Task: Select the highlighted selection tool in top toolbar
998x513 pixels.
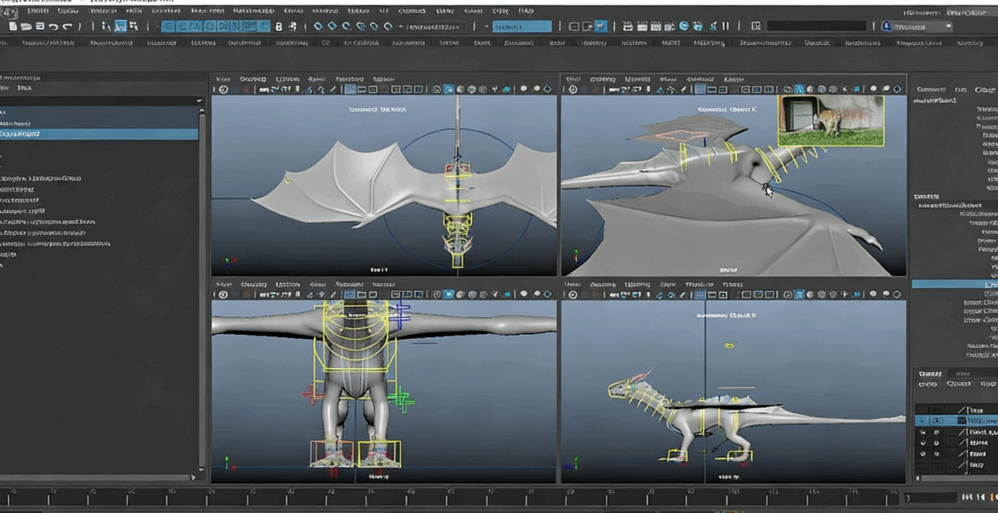Action: point(119,27)
